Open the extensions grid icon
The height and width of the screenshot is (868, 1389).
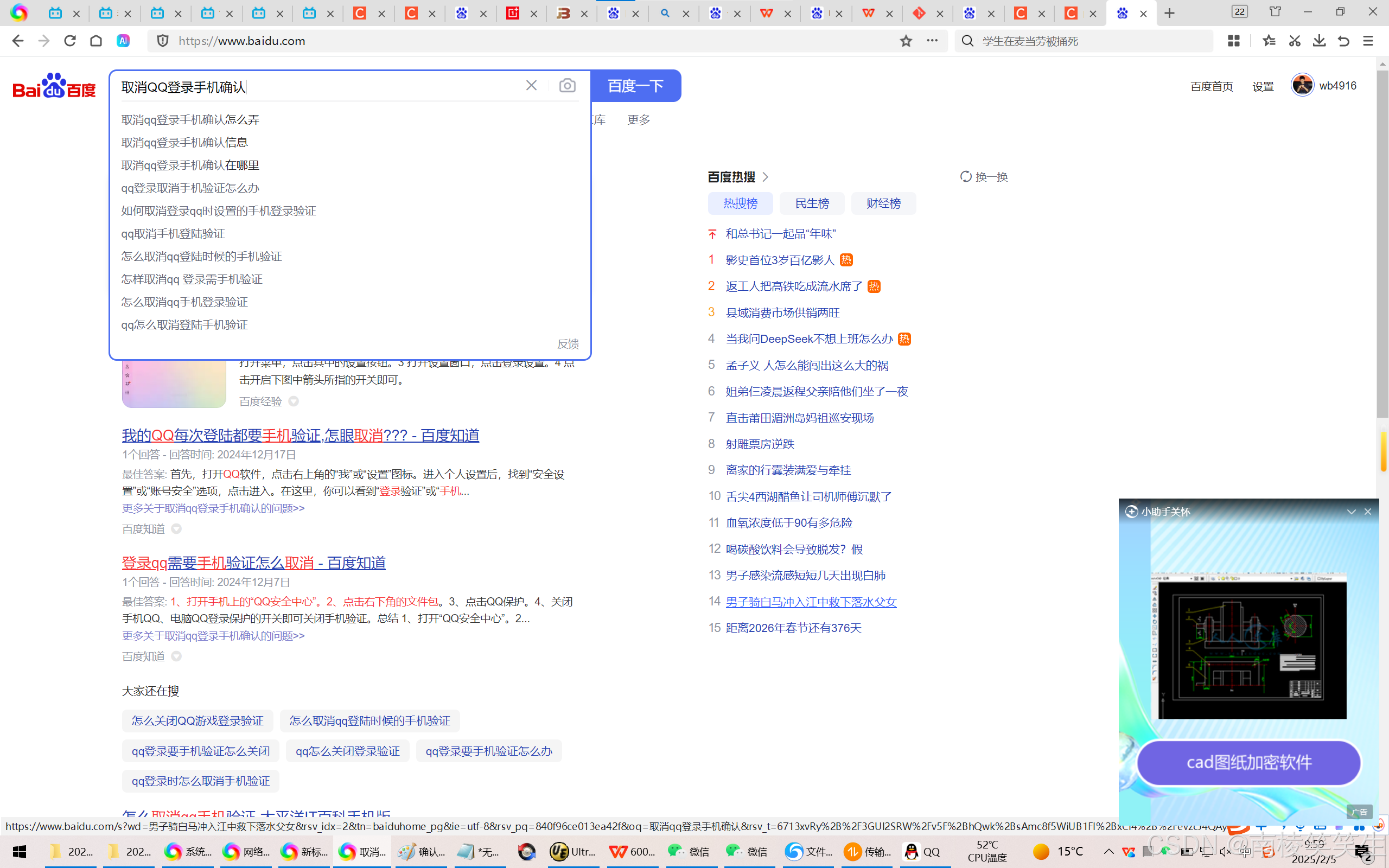[1233, 41]
